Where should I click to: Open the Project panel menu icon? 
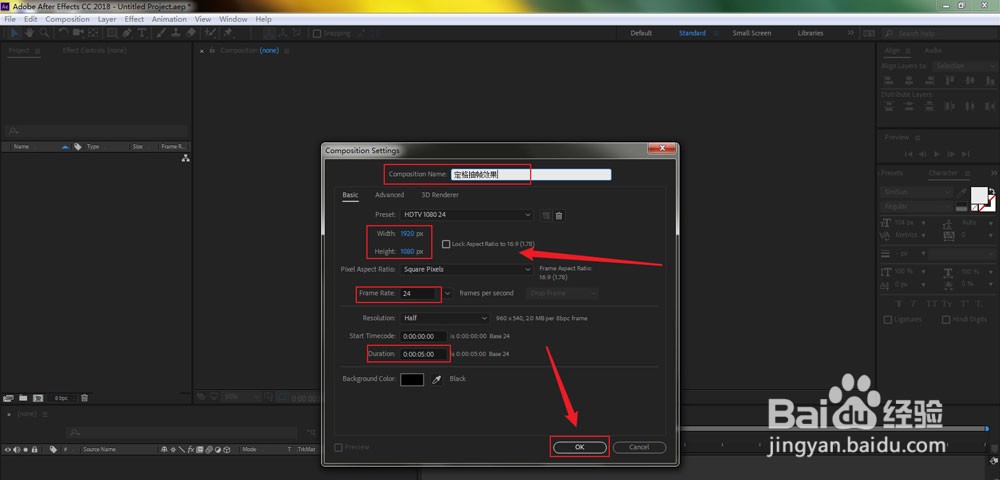pyautogui.click(x=37, y=51)
